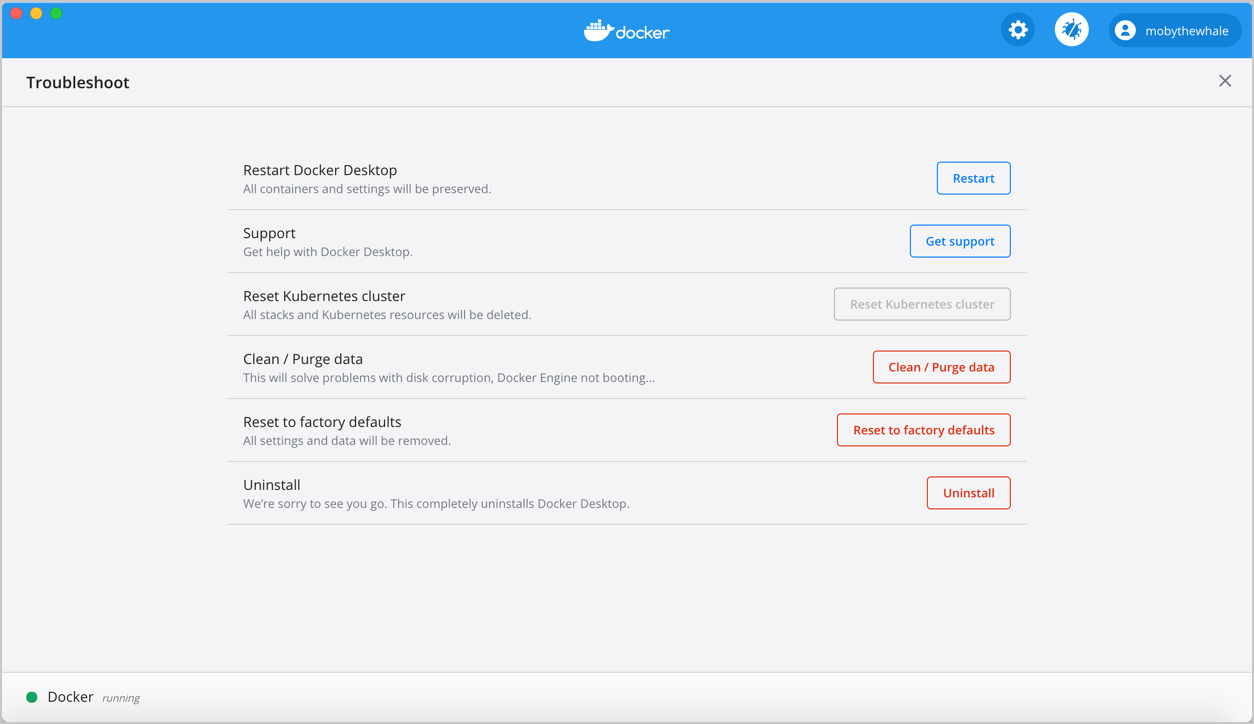Open Get support
Image resolution: width=1254 pixels, height=724 pixels.
(960, 241)
